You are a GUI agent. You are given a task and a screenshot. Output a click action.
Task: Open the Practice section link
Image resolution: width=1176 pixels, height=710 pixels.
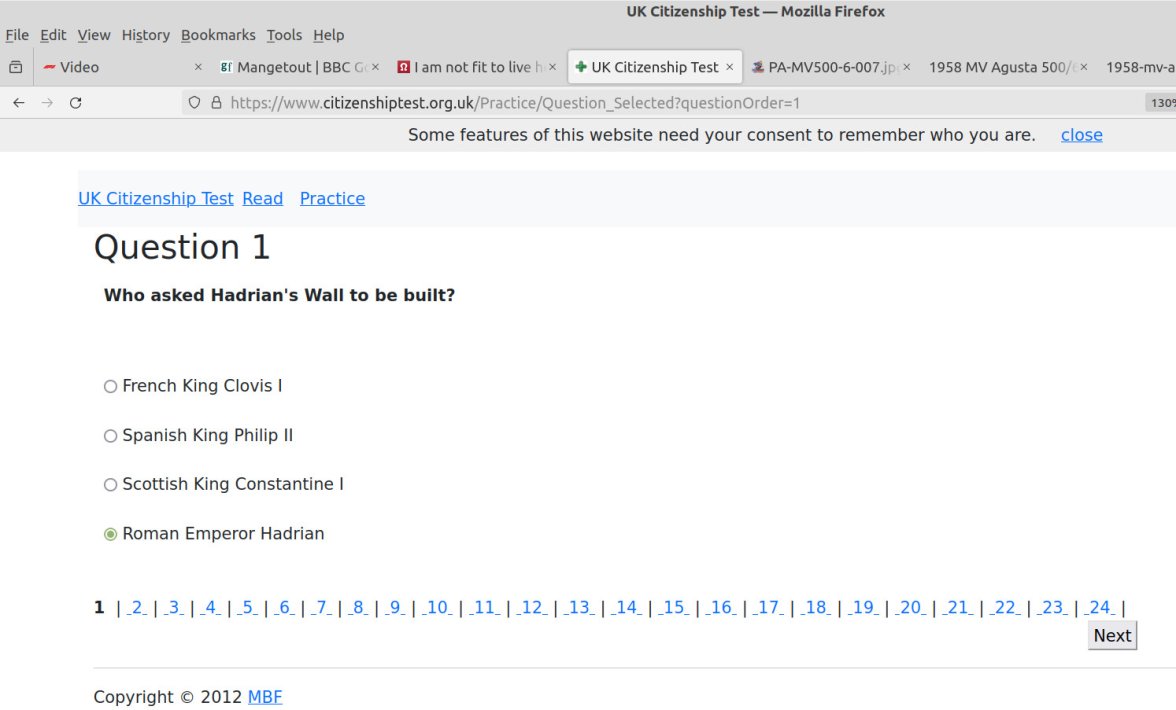(x=332, y=198)
